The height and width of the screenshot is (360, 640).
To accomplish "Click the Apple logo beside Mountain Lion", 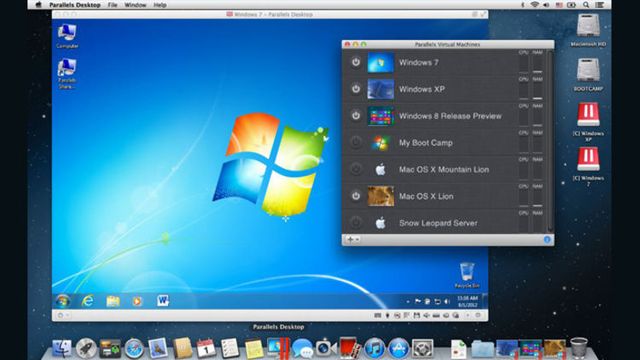I will pyautogui.click(x=380, y=169).
